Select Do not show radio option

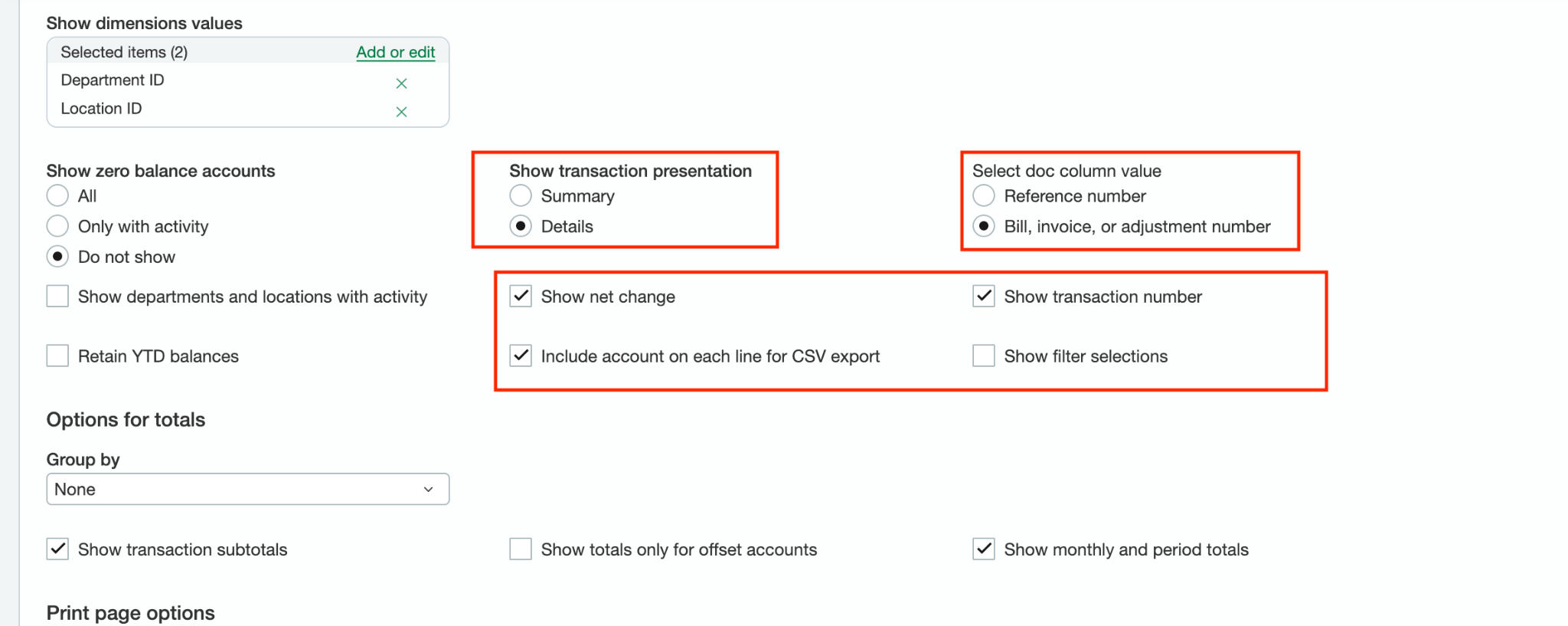pos(57,257)
